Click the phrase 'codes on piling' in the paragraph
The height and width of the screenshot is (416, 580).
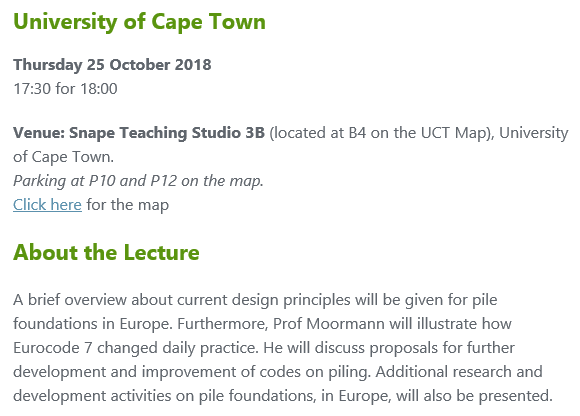[315, 372]
